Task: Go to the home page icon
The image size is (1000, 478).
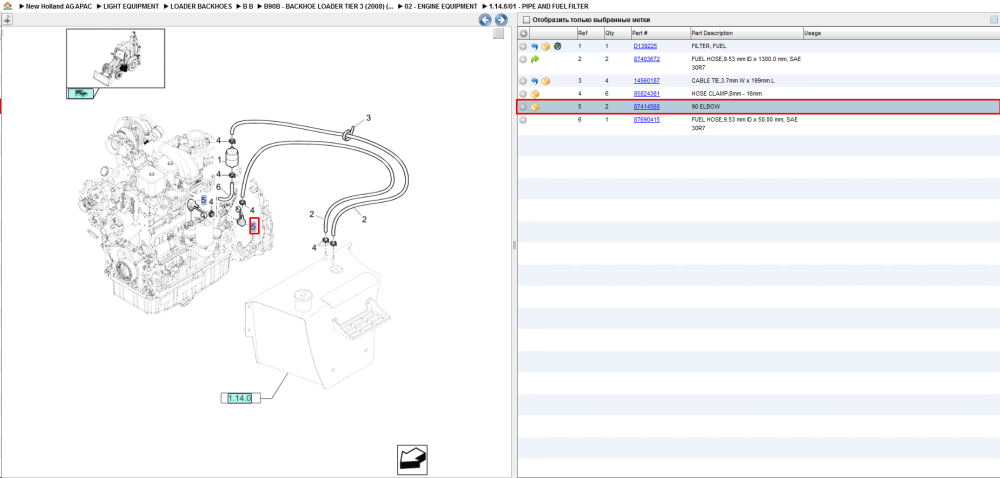Action: (x=8, y=6)
